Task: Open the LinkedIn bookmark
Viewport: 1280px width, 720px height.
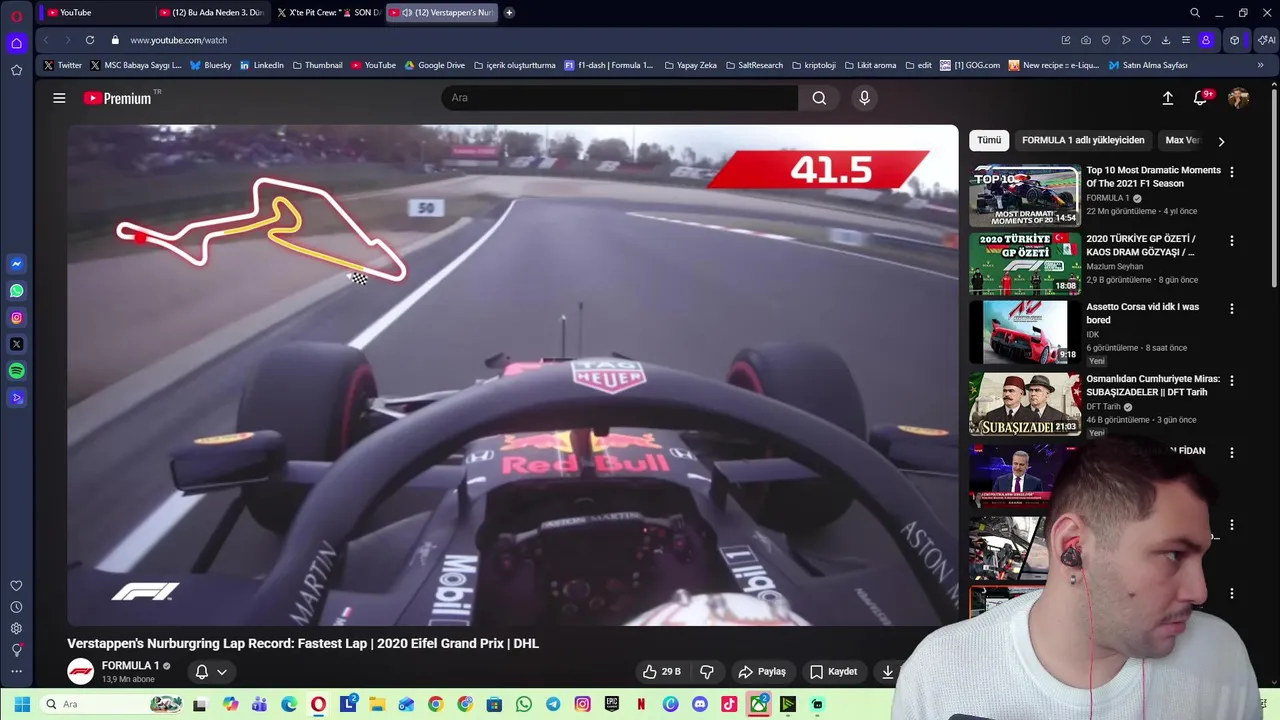Action: [262, 65]
